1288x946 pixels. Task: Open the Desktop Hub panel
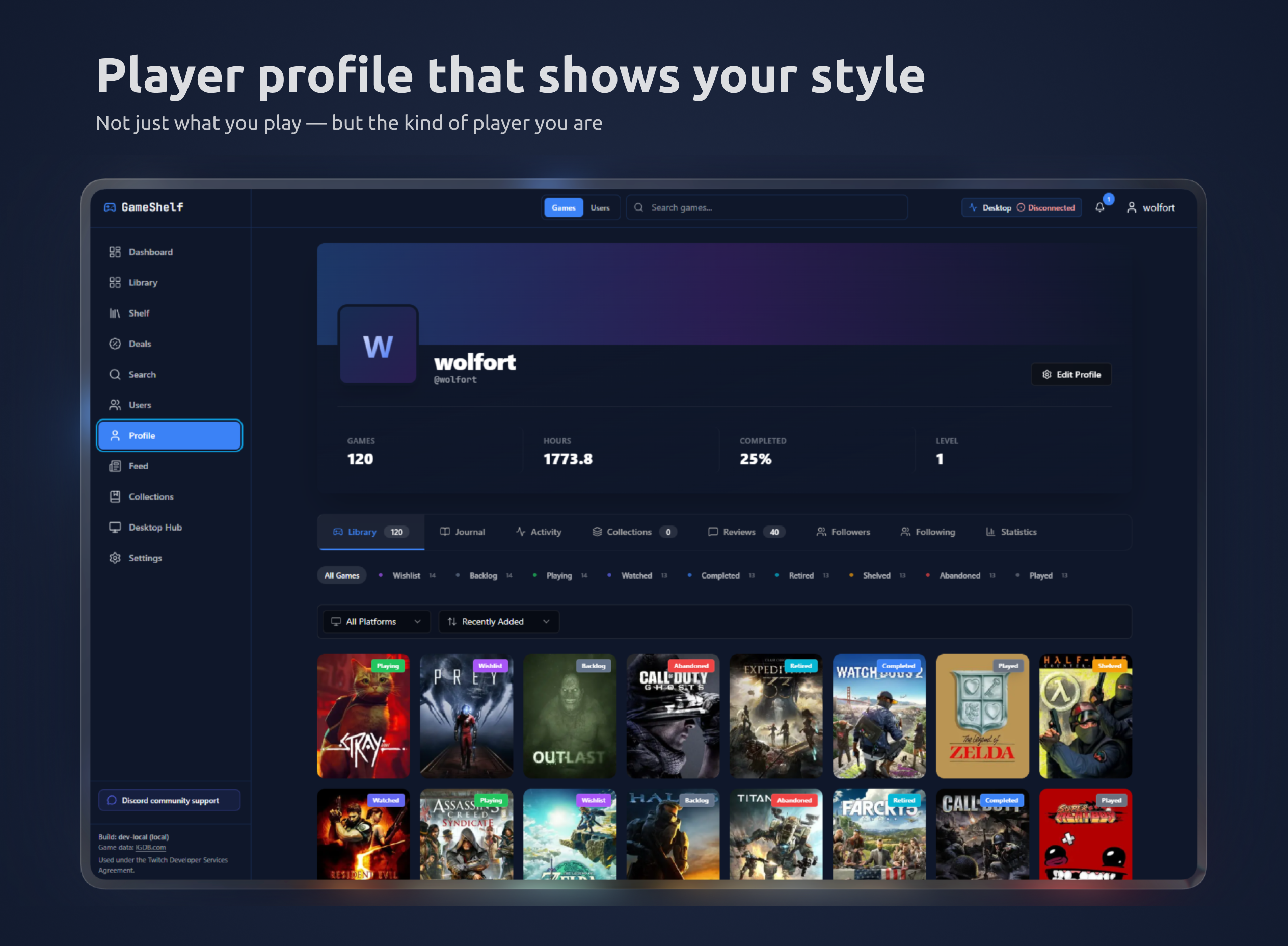click(x=154, y=528)
